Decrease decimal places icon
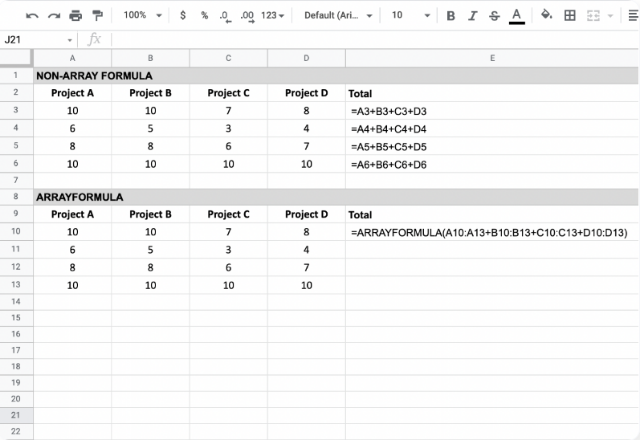The width and height of the screenshot is (640, 440). (225, 16)
